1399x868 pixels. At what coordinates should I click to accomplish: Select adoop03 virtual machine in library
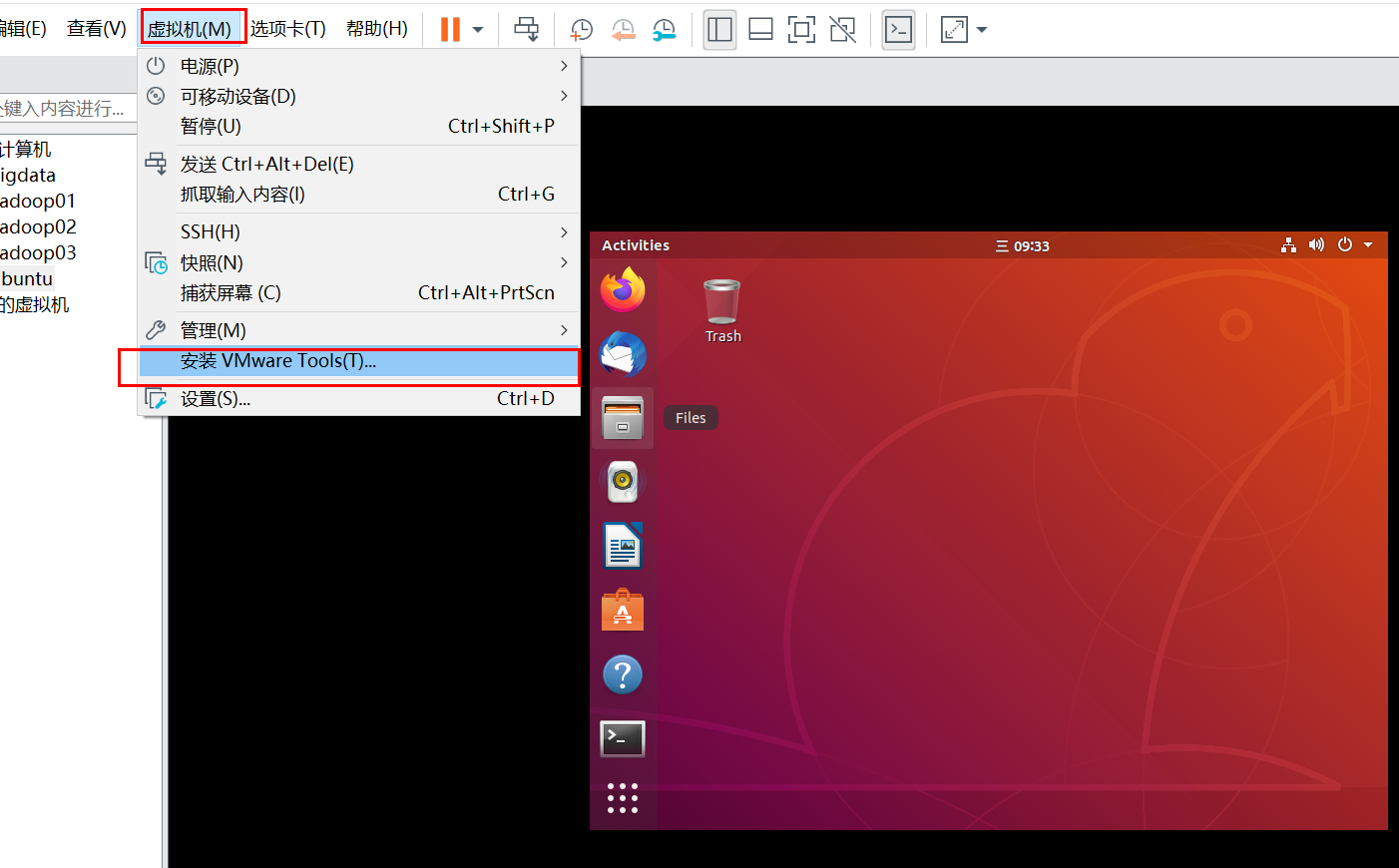pos(38,253)
